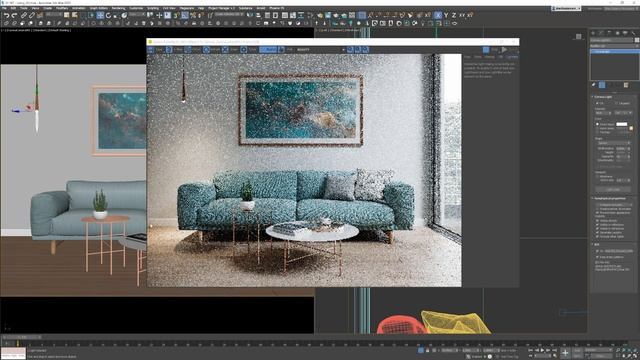The height and width of the screenshot is (360, 640).
Task: Toggle the Occlude other lights checkbox
Action: click(597, 237)
